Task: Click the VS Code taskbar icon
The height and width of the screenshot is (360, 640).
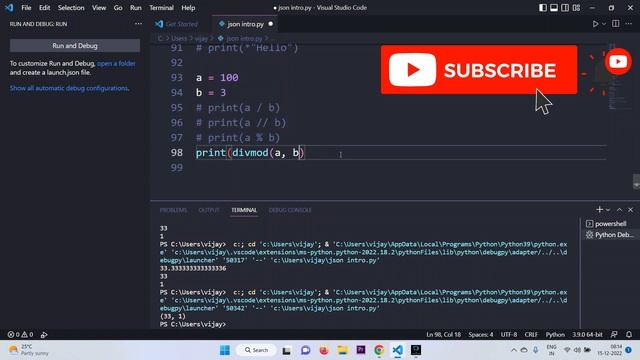Action: tap(398, 350)
